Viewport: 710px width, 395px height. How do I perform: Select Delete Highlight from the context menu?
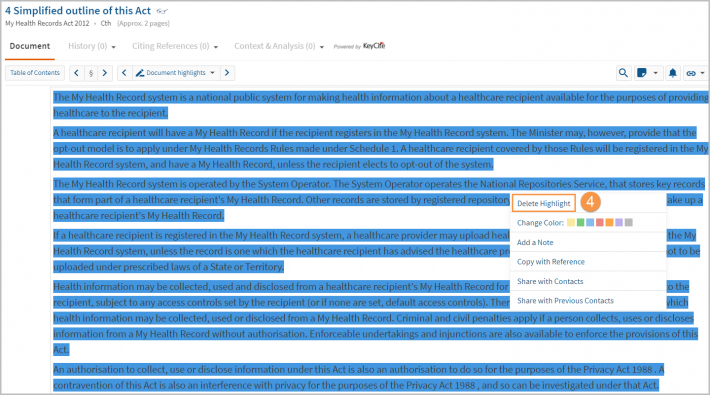coord(544,203)
